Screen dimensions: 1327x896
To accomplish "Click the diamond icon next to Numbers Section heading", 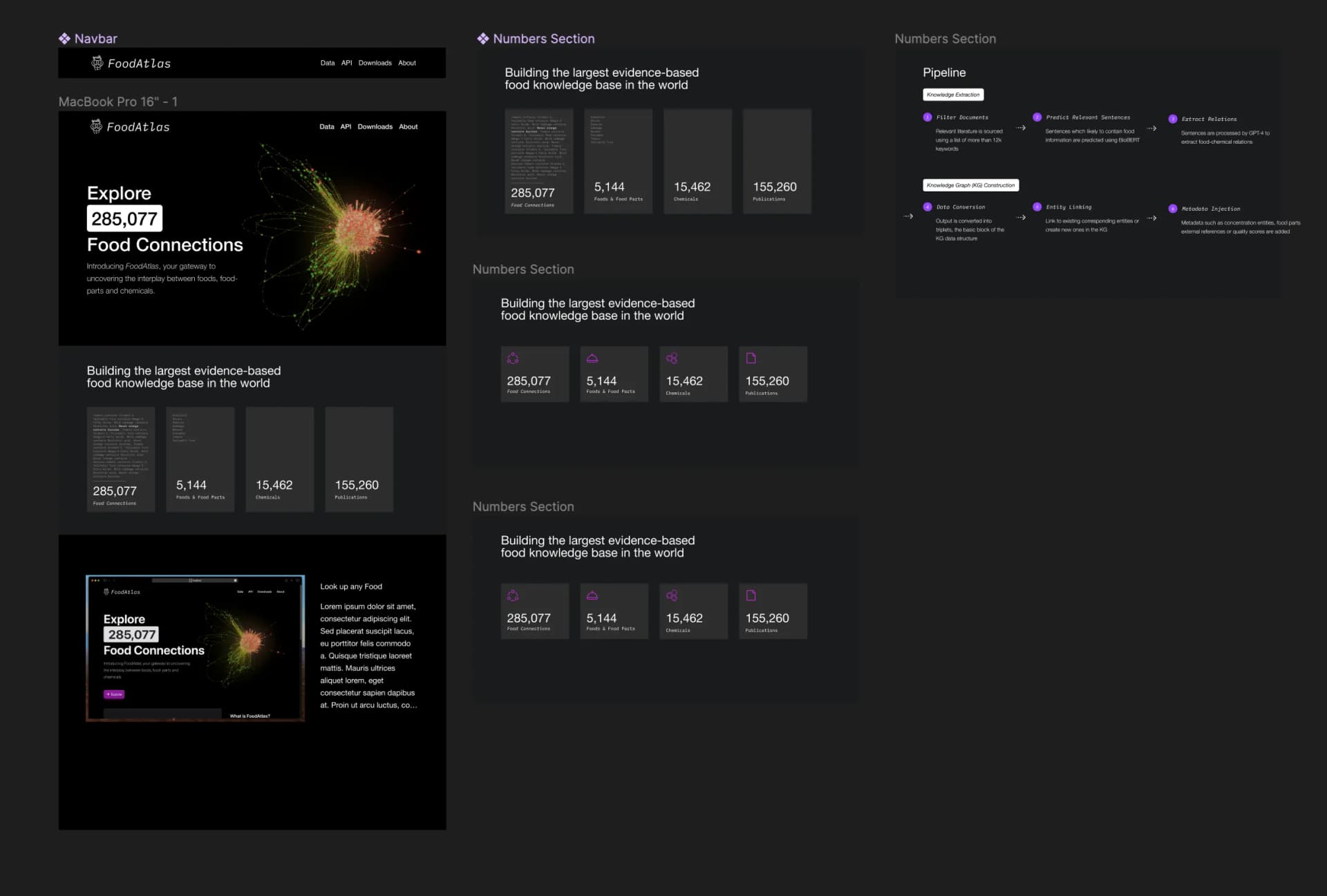I will pyautogui.click(x=482, y=39).
